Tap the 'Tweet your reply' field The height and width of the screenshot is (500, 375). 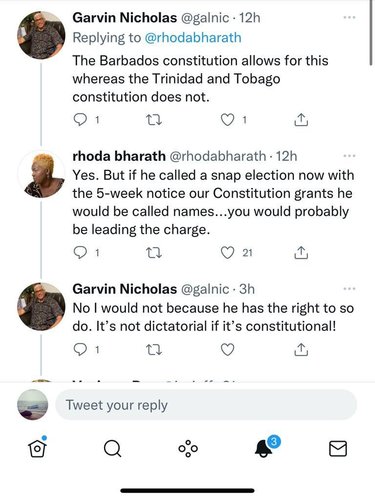206,405
